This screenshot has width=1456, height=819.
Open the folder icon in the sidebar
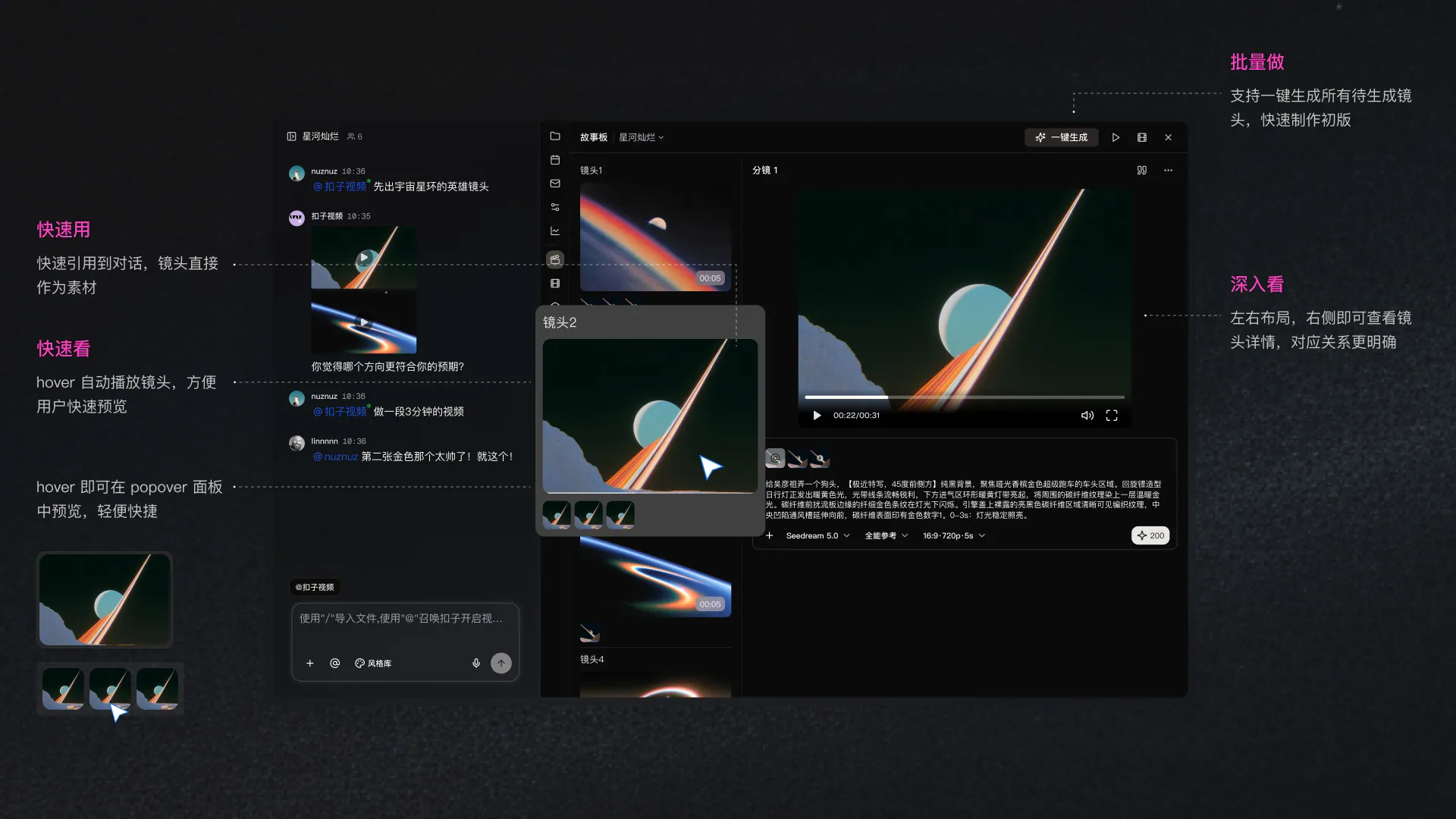[555, 136]
